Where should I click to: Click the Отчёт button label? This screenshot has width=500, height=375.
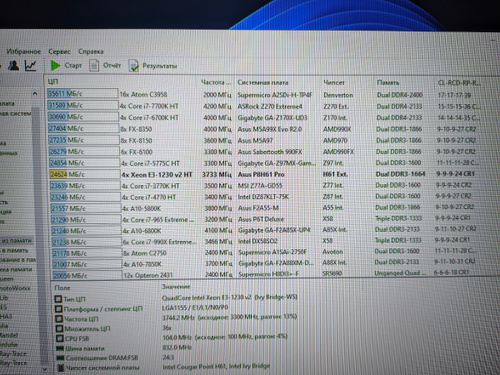(x=112, y=65)
